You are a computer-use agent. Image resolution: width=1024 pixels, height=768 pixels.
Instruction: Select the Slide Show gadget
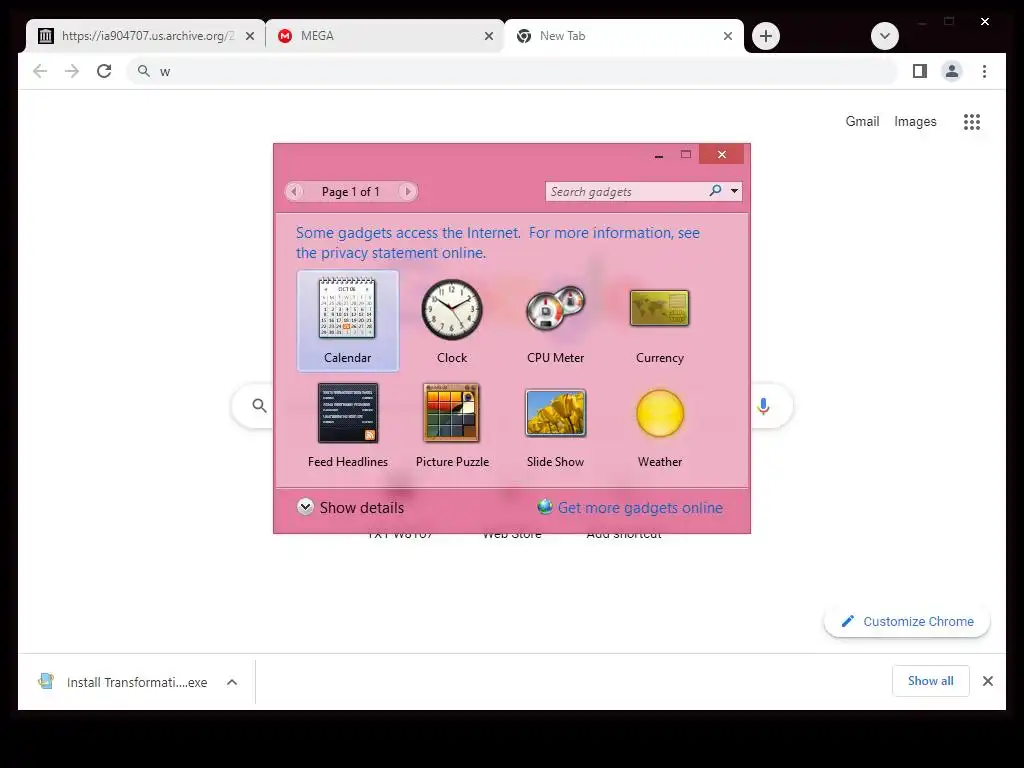[556, 425]
